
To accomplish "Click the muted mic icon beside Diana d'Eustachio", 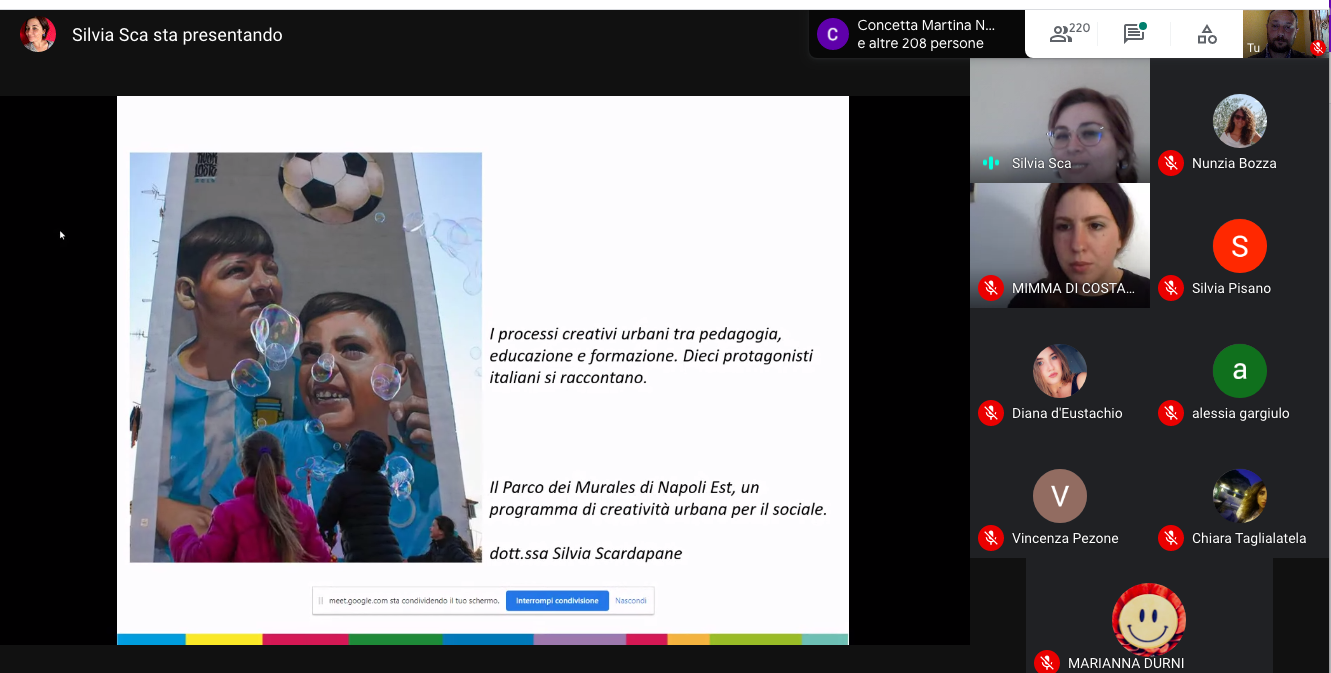I will (x=991, y=413).
